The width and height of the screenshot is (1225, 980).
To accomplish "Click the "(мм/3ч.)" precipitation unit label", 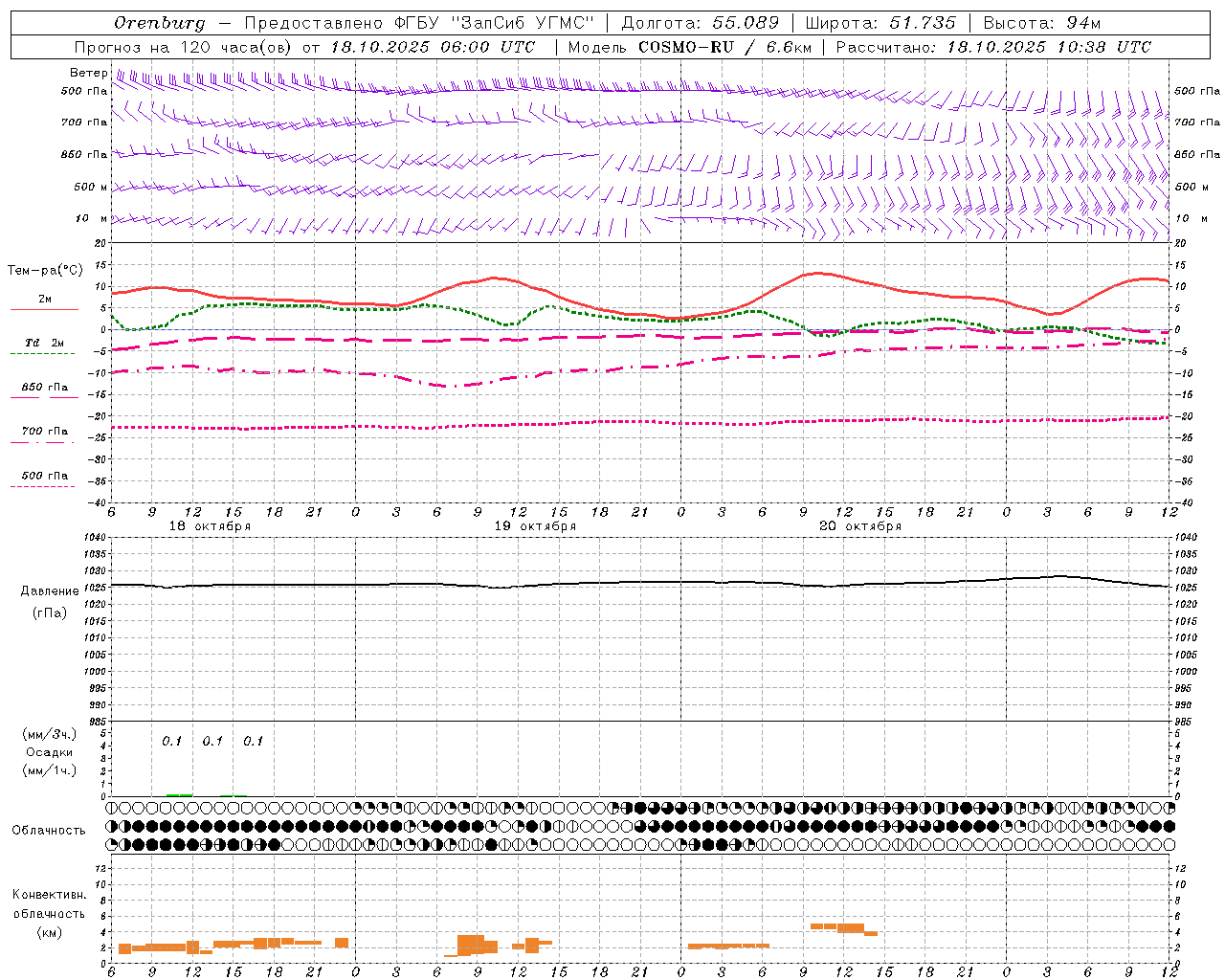I will pyautogui.click(x=50, y=735).
